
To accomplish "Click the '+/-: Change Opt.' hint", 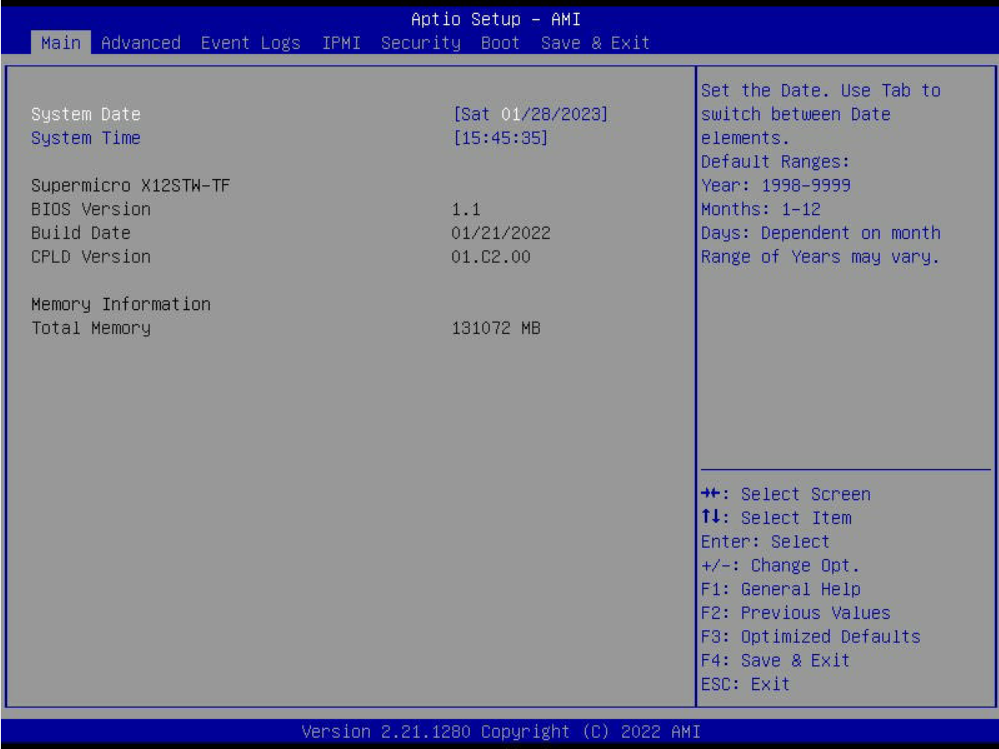I will (780, 565).
